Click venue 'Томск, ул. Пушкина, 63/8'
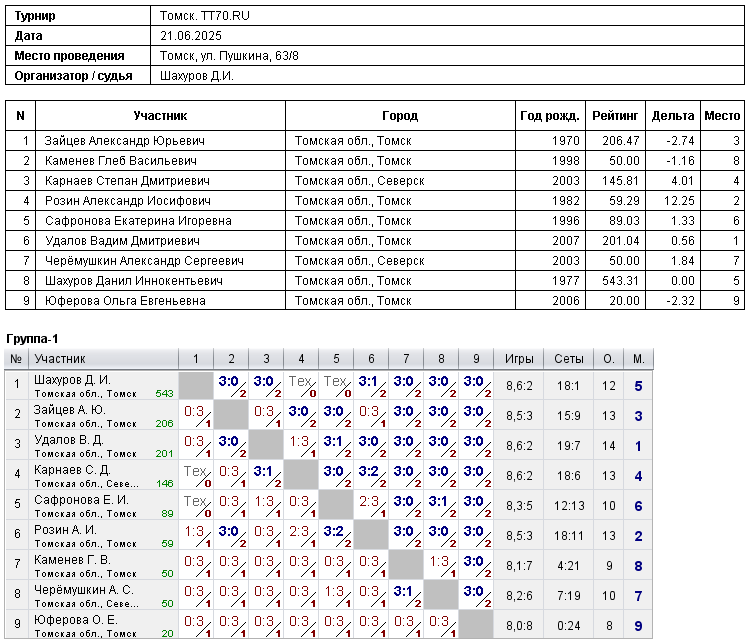 pos(229,56)
